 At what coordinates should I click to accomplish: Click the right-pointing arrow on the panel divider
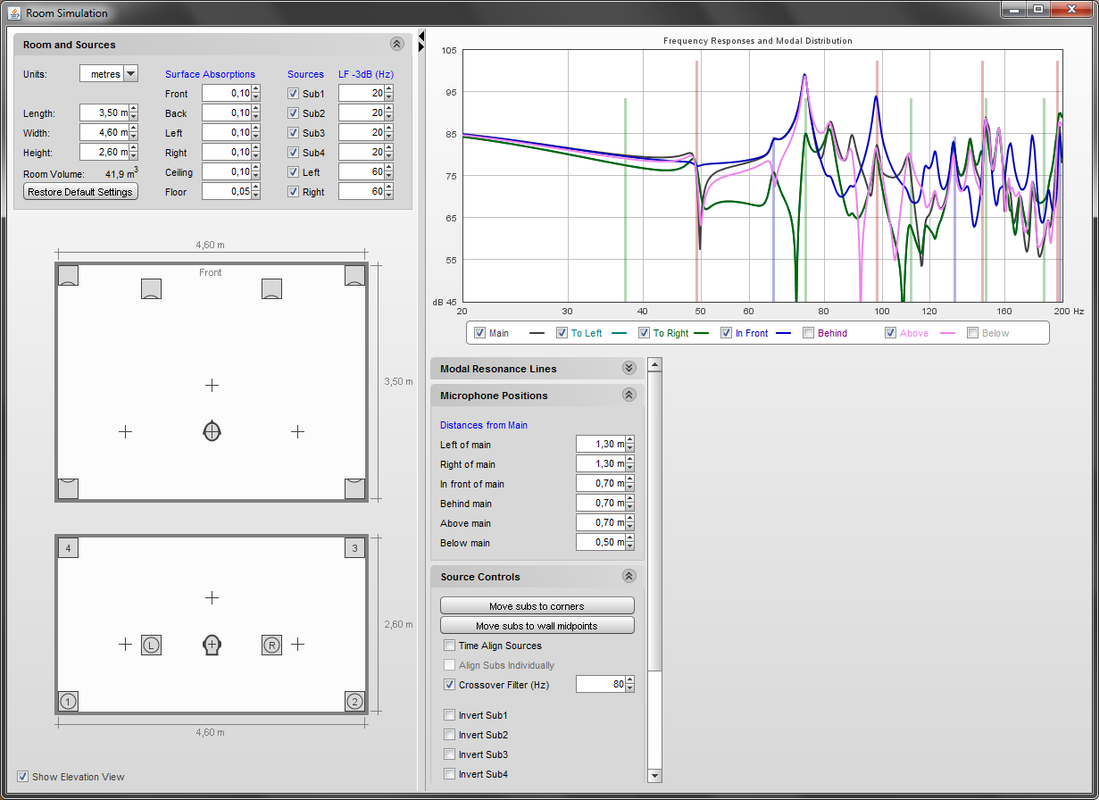point(421,47)
